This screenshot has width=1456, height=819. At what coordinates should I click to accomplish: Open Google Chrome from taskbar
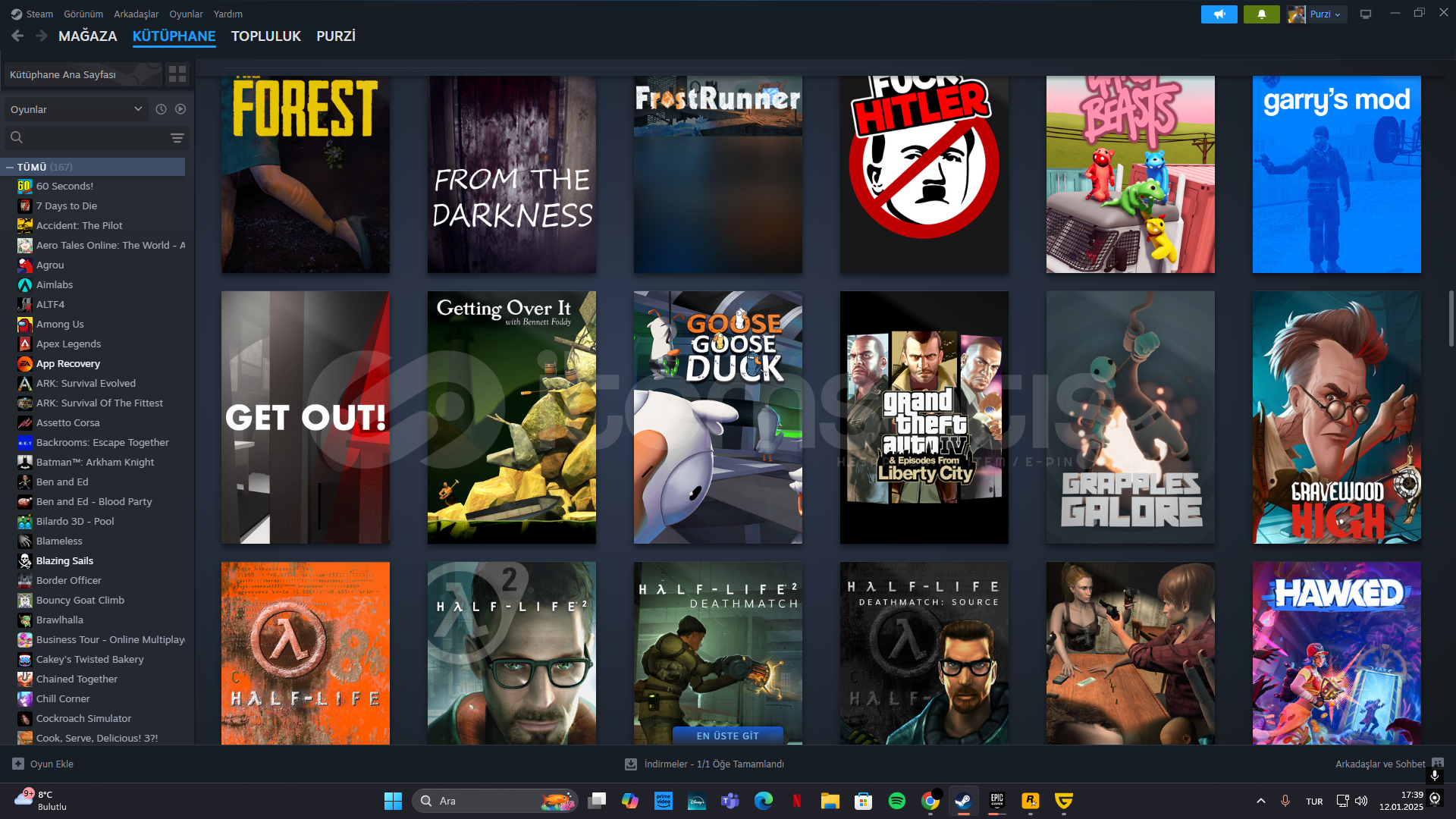click(x=930, y=801)
